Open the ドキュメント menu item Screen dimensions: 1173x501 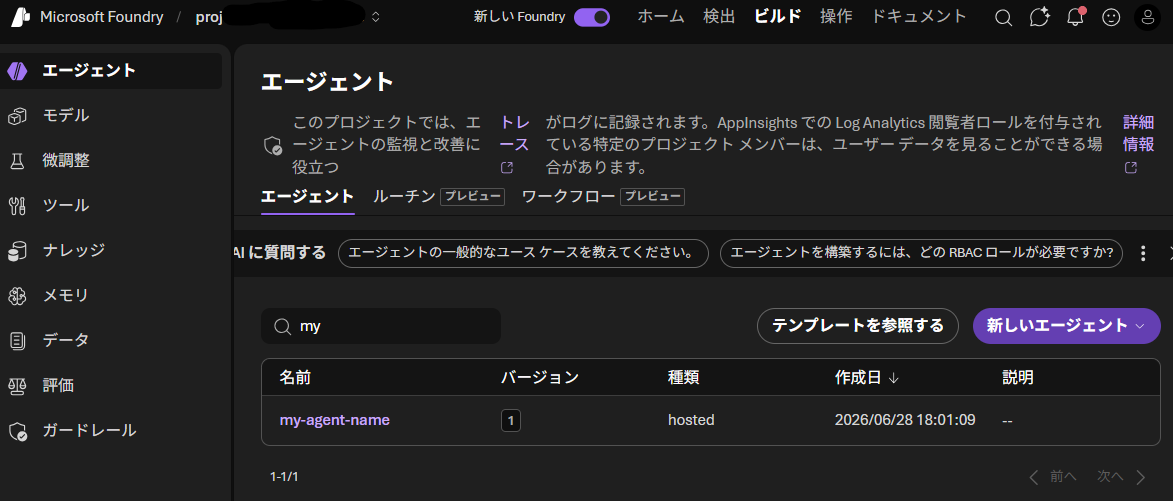point(919,16)
